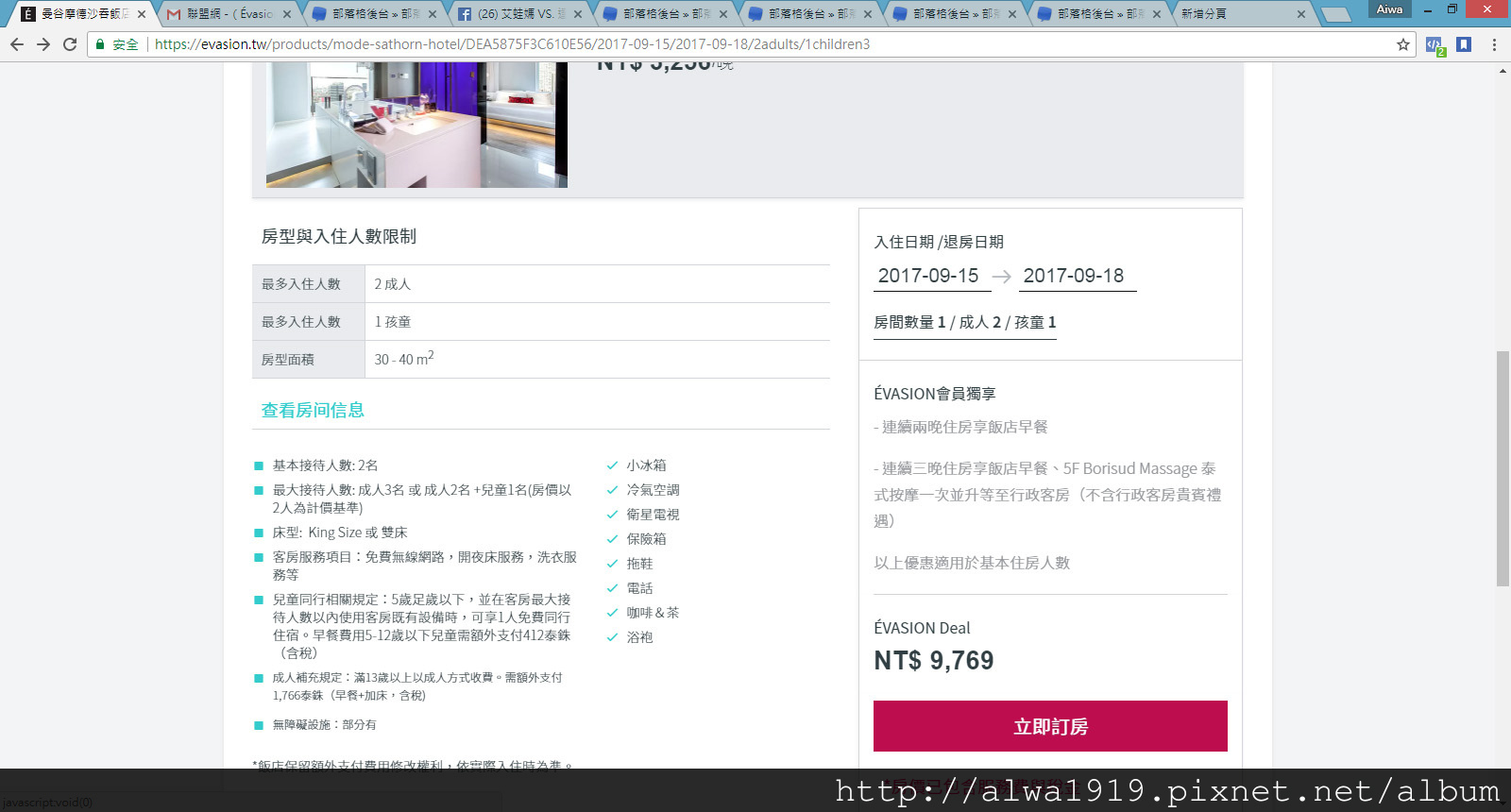Select the '無障礙設施：部分有' bullet item
The width and height of the screenshot is (1511, 812).
click(x=324, y=725)
